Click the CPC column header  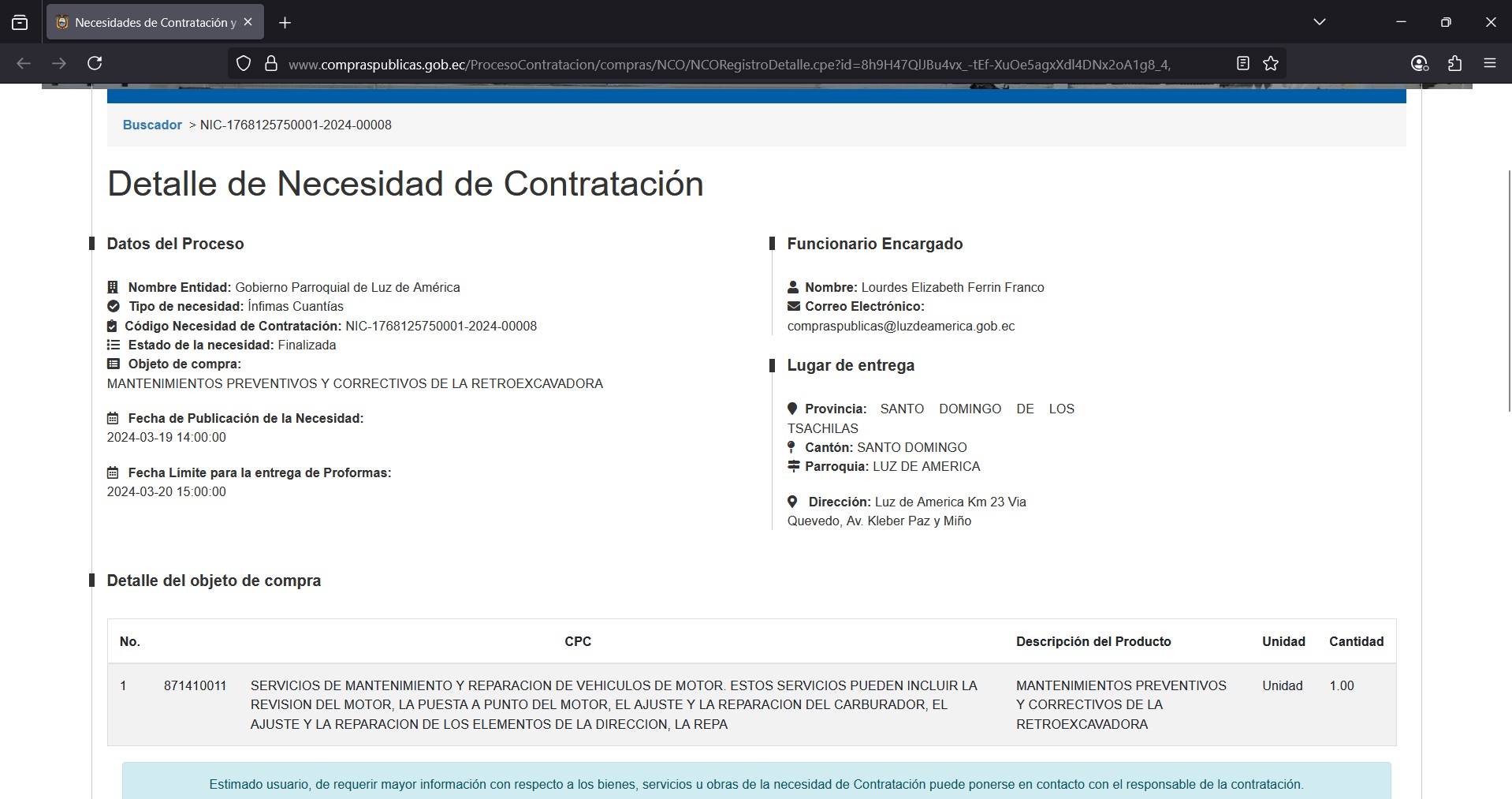(x=578, y=641)
